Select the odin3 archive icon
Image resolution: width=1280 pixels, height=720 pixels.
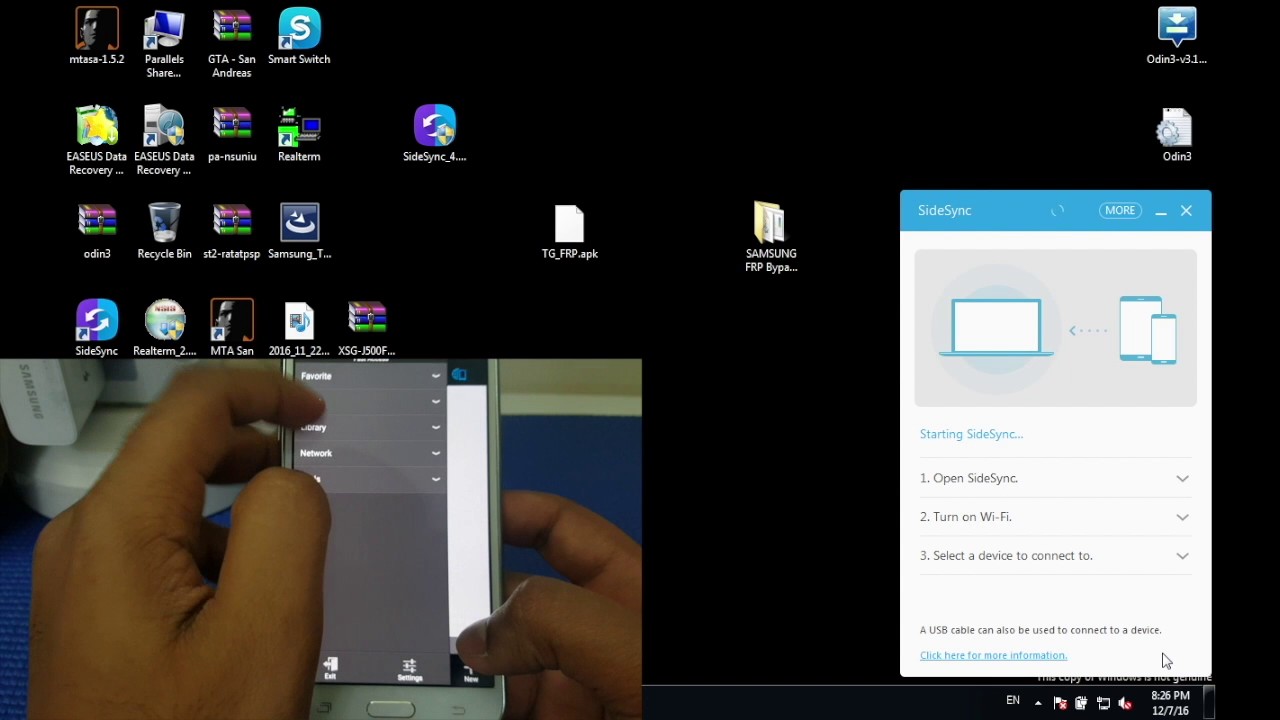point(97,231)
